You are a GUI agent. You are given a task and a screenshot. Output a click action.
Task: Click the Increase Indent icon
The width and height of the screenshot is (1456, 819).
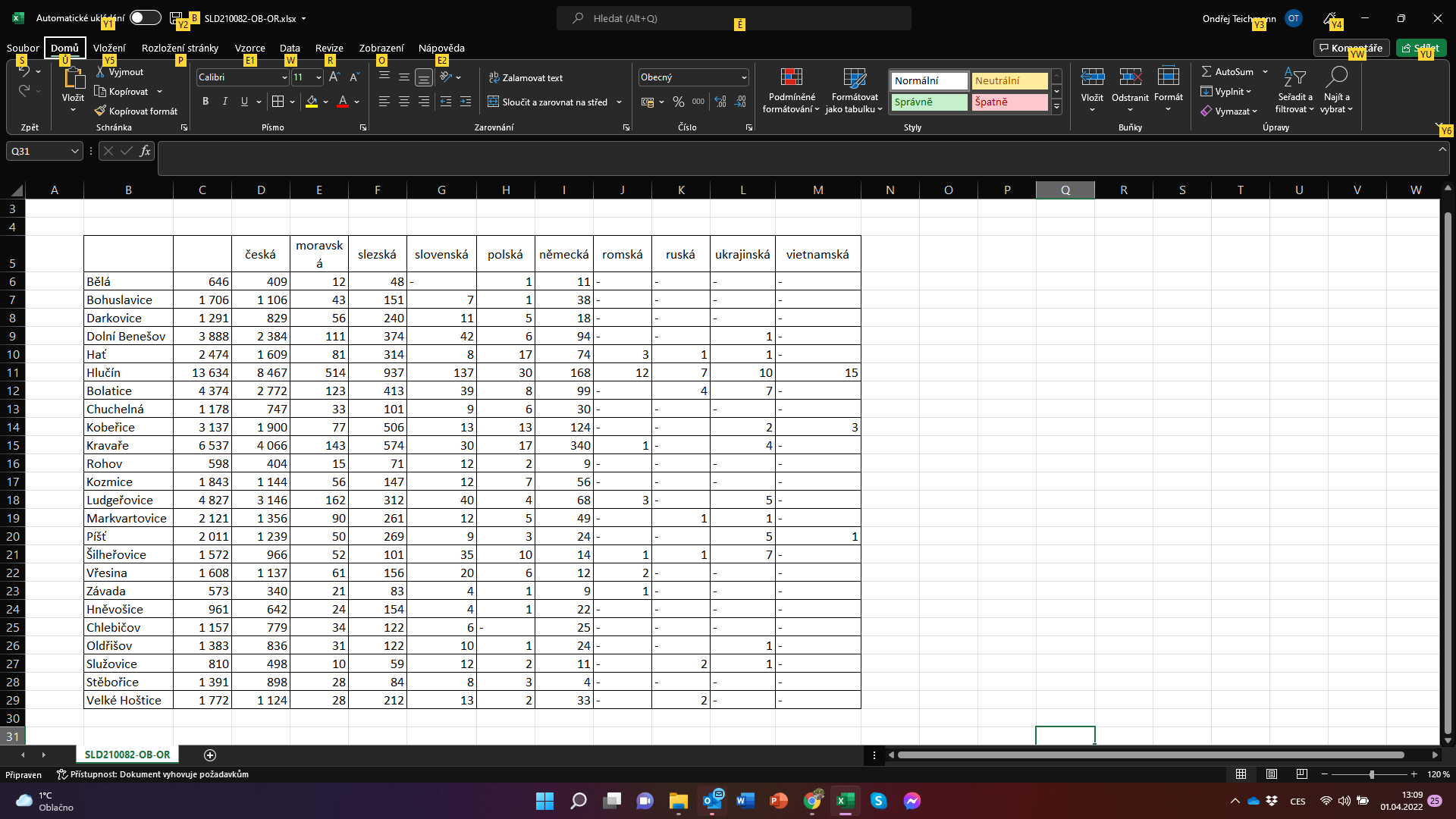tap(466, 102)
